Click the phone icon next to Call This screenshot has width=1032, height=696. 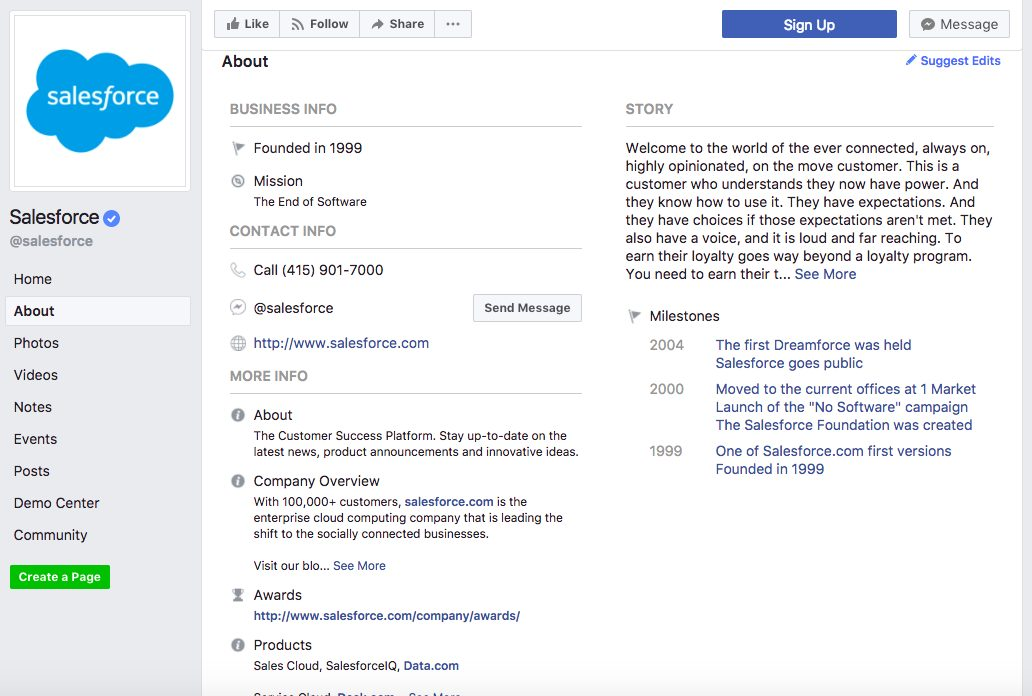pos(238,270)
